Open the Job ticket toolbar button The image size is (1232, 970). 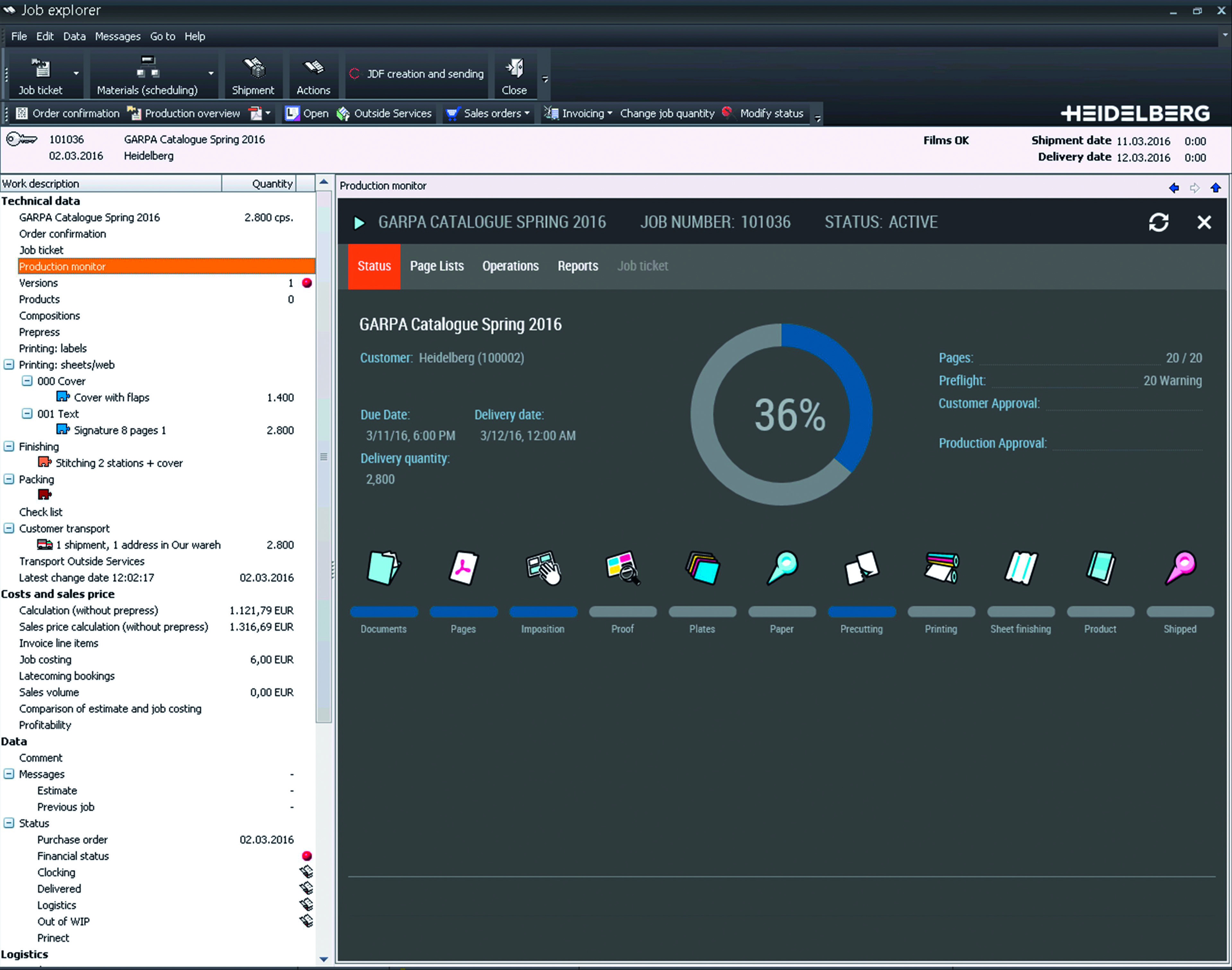(x=40, y=75)
